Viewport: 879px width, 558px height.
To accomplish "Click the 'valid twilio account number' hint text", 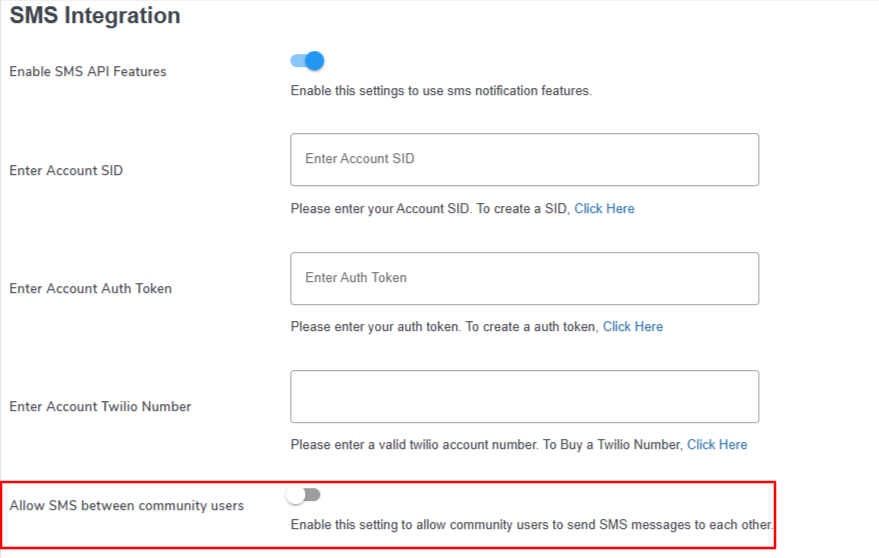I will [487, 445].
